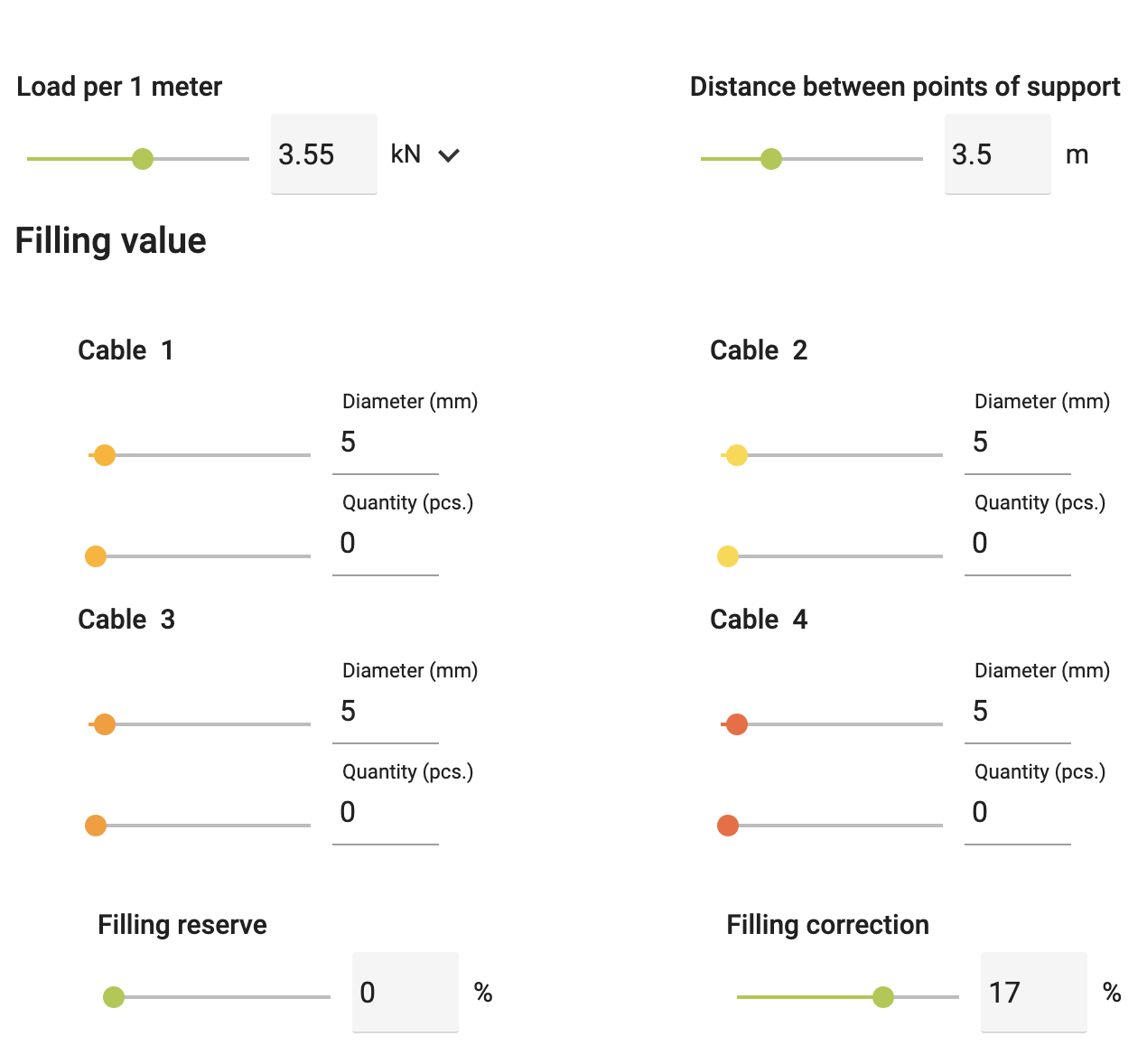Click the Load per 1 meter slider handle
Screen dimensions: 1147x1064
coord(143,159)
